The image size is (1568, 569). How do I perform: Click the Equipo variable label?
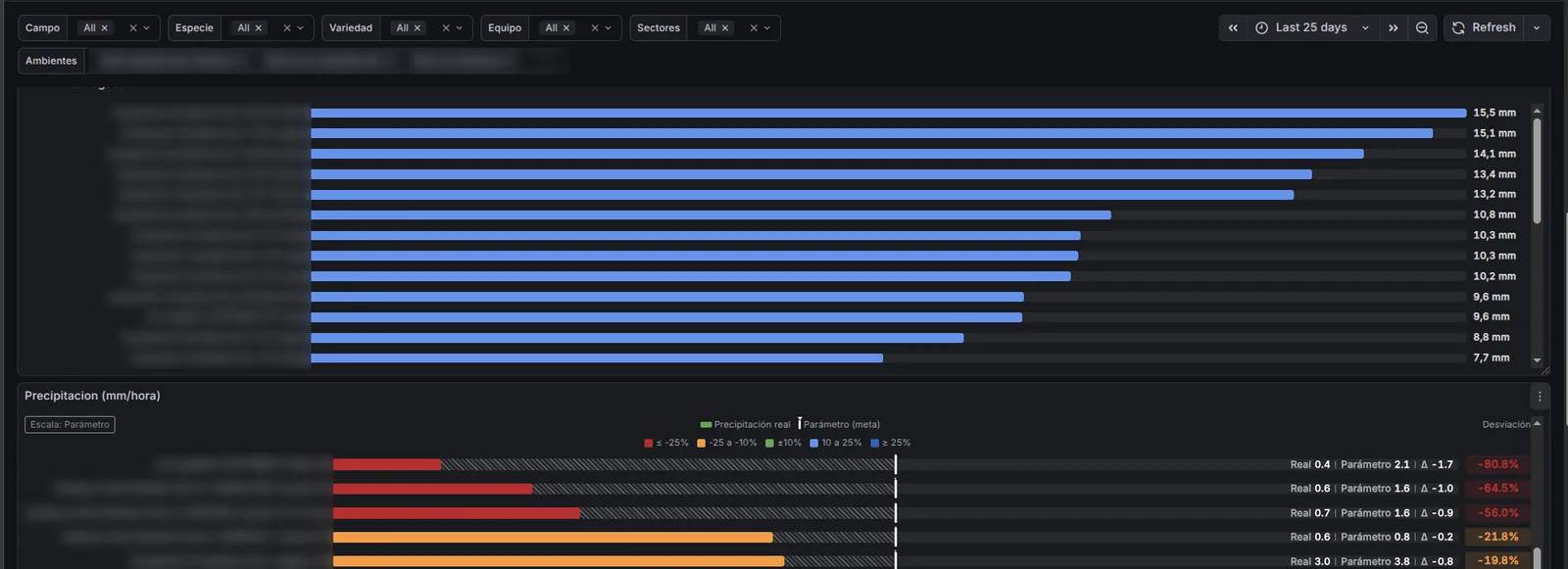click(505, 28)
